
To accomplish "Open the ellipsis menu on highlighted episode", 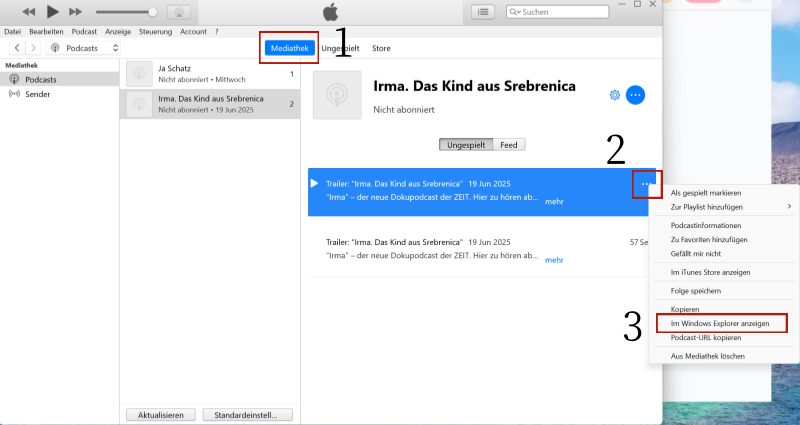I will tap(646, 184).
